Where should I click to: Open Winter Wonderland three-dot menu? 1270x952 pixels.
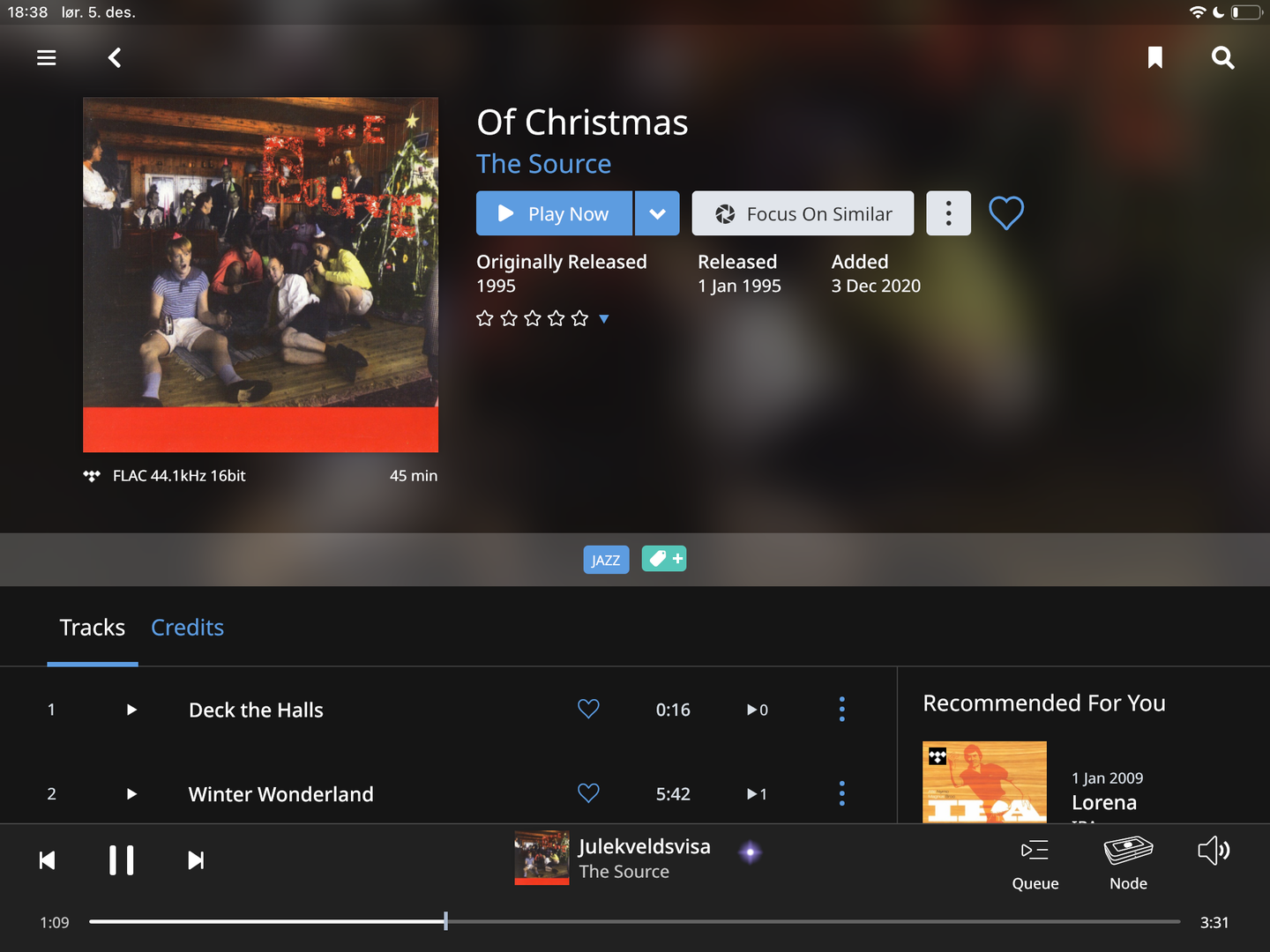(842, 794)
